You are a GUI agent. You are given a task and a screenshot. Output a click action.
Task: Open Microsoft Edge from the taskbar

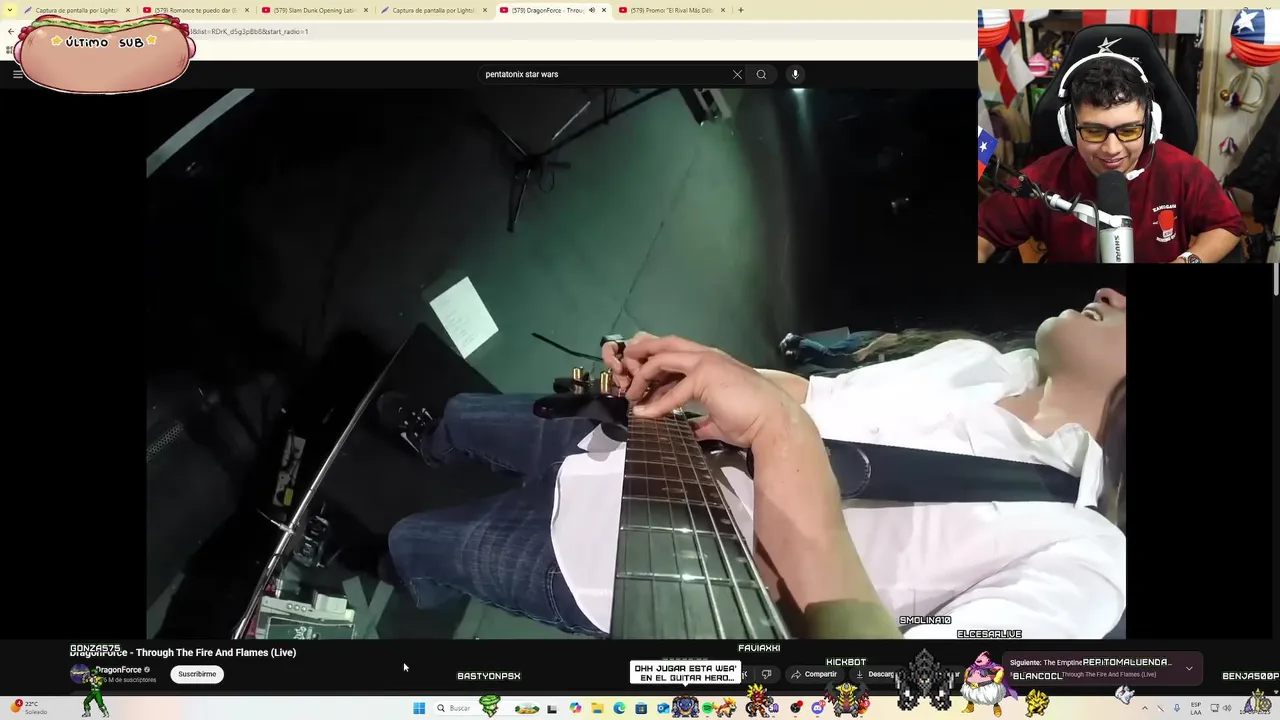click(x=619, y=708)
